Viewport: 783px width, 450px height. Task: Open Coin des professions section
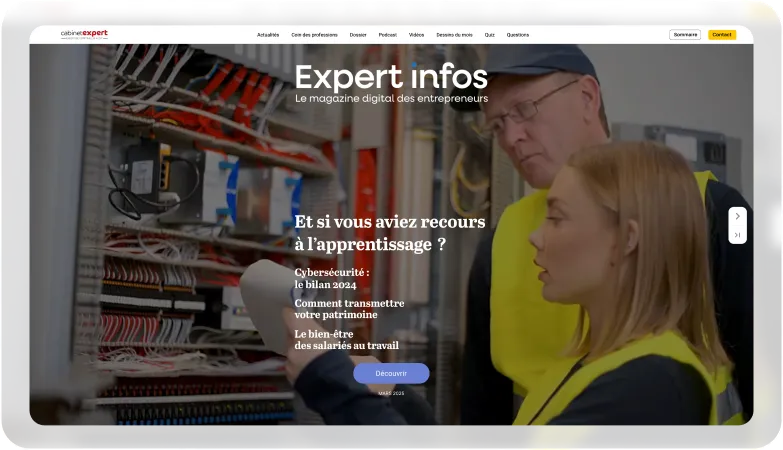(314, 35)
